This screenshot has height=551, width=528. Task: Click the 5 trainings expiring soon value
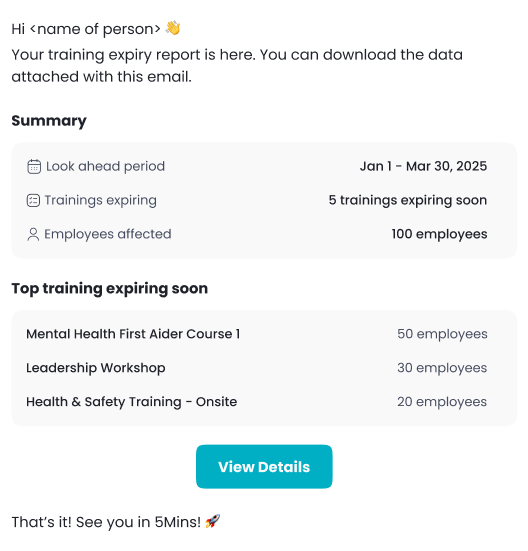408,200
